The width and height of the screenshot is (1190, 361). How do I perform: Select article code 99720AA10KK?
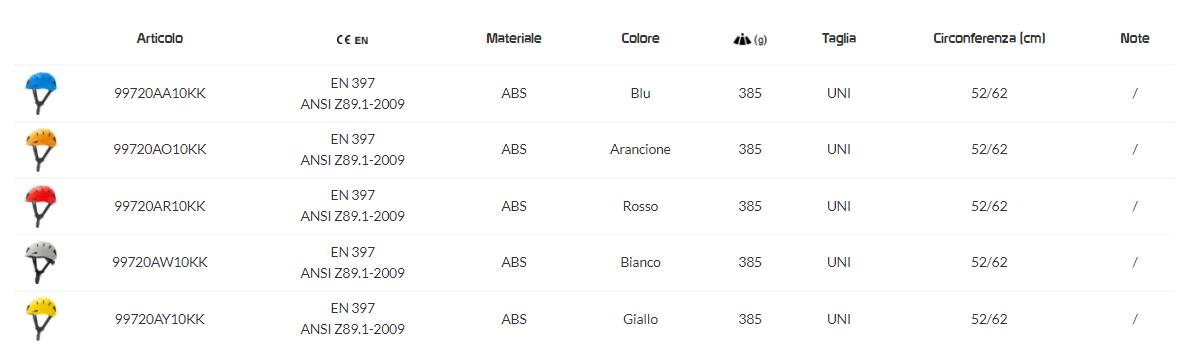[x=159, y=93]
